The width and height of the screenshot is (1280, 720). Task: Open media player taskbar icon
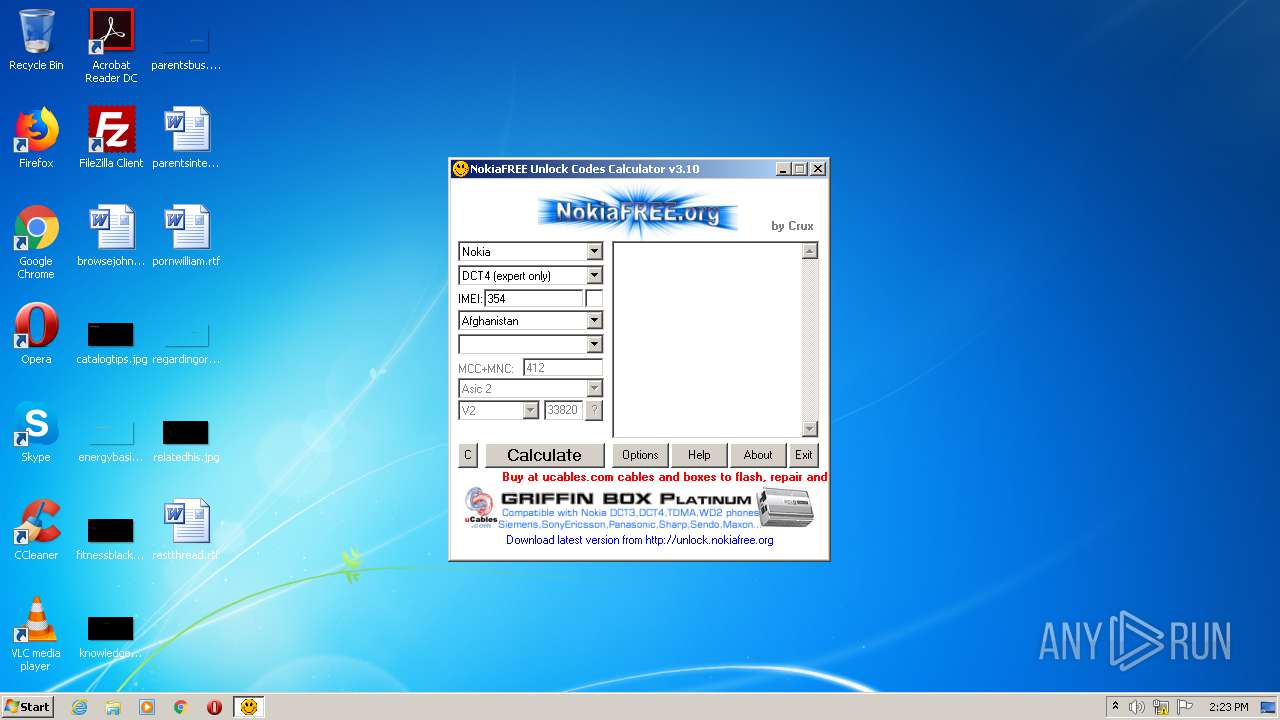pos(147,707)
